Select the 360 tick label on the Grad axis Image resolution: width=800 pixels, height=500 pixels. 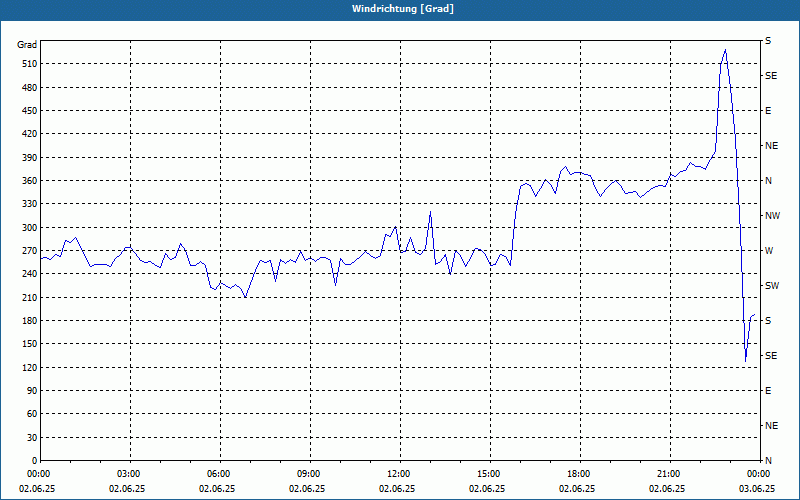pyautogui.click(x=30, y=181)
